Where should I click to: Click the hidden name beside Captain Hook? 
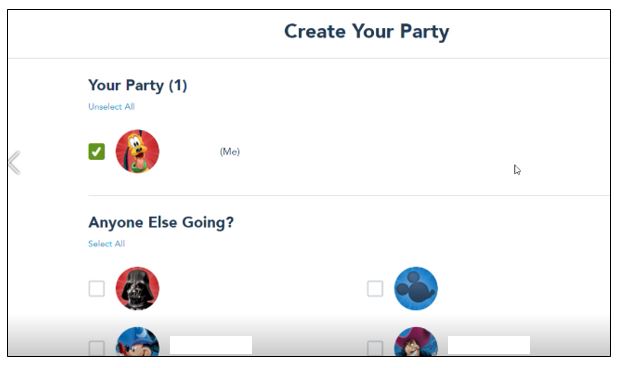coord(489,345)
